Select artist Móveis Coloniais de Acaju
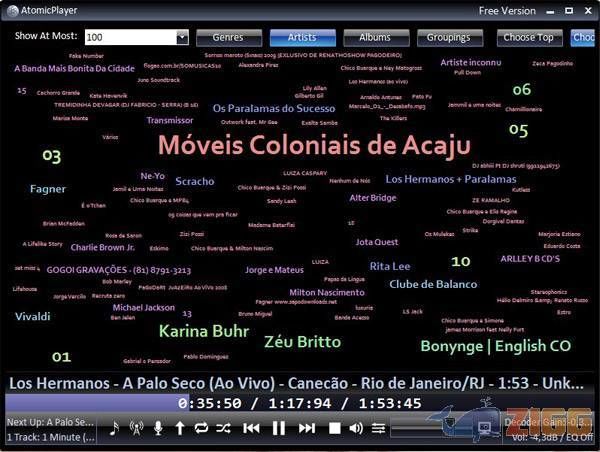The width and height of the screenshot is (600, 452). 314,145
